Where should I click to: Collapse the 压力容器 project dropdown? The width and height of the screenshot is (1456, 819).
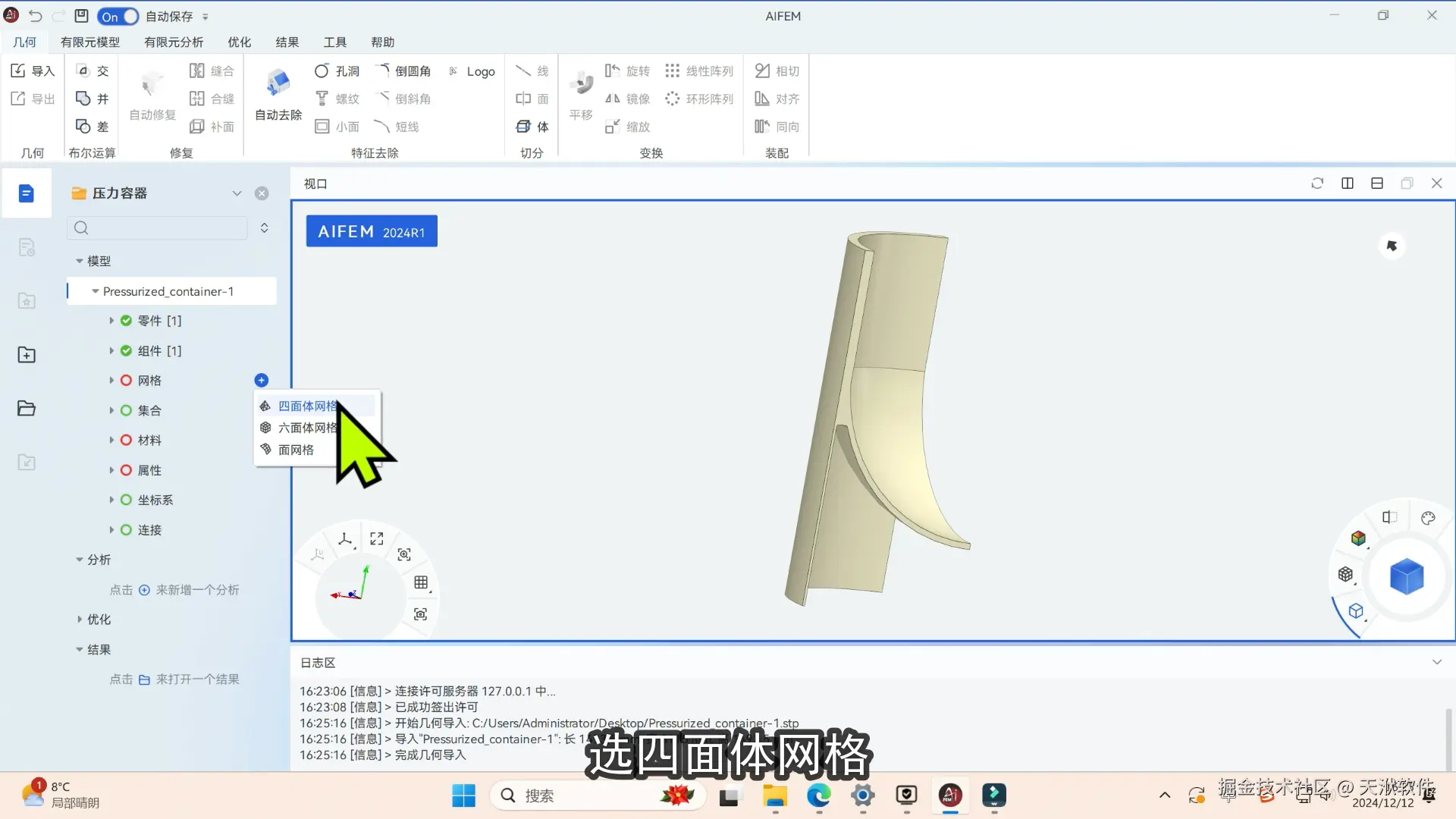237,193
